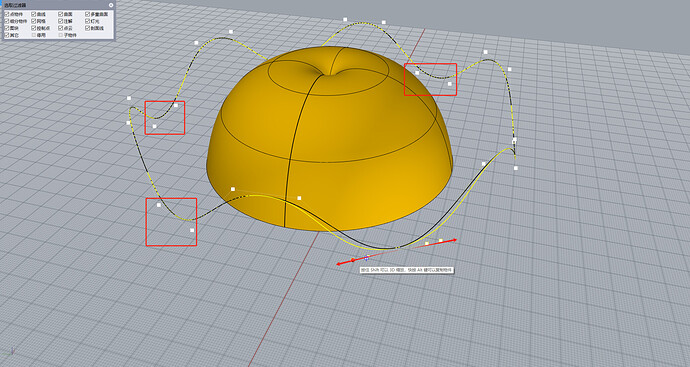The width and height of the screenshot is (690, 367).
Task: Enable the 子物件 checkbox
Action: pos(61,35)
